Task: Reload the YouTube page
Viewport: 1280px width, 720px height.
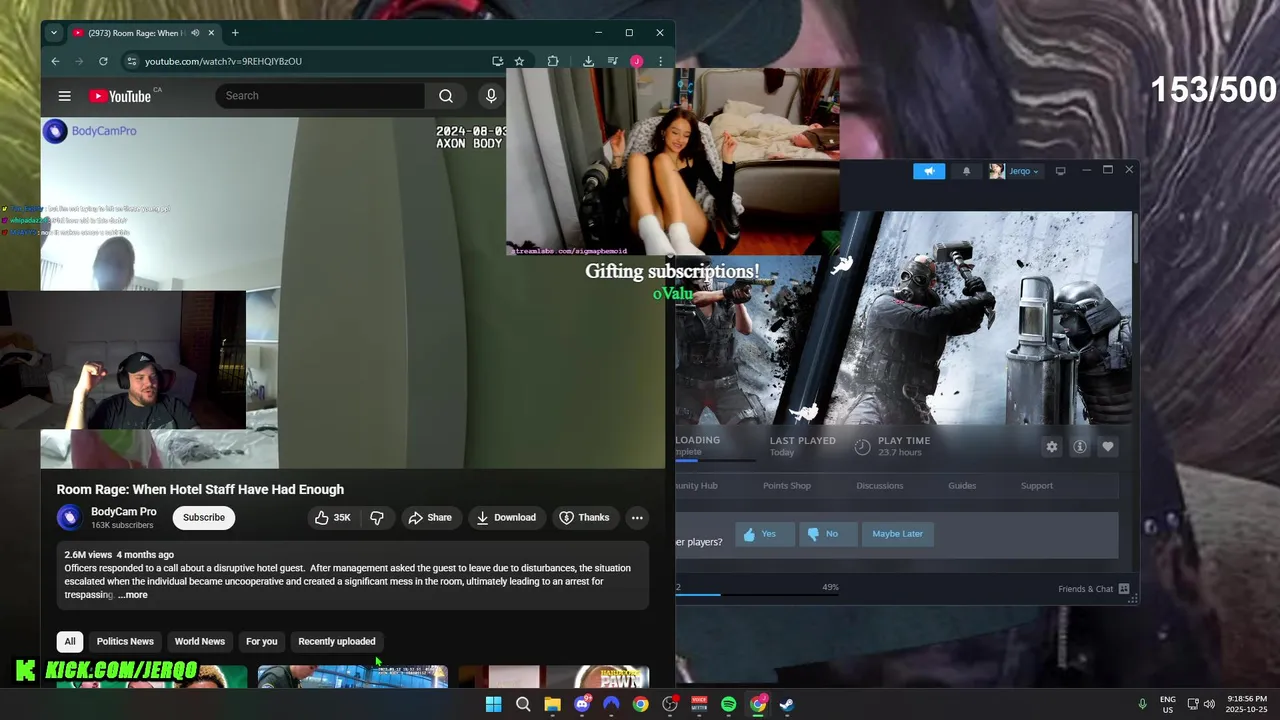Action: point(103,61)
